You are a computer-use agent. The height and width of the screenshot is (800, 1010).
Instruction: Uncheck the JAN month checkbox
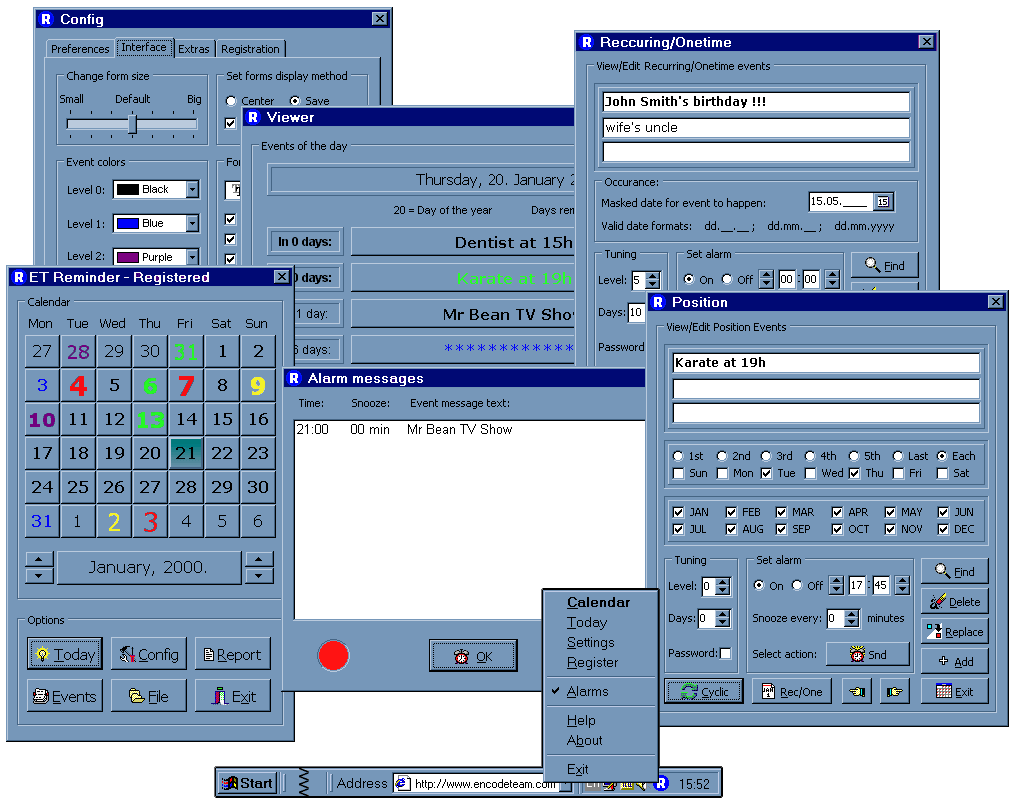click(678, 512)
